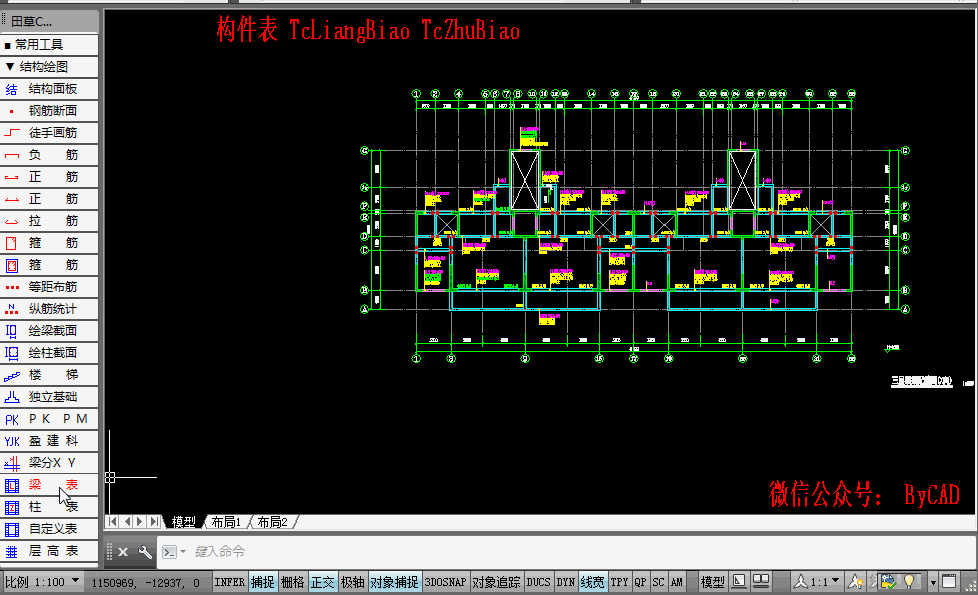
Task: Click the light bulb isolate objects icon
Action: pos(909,582)
